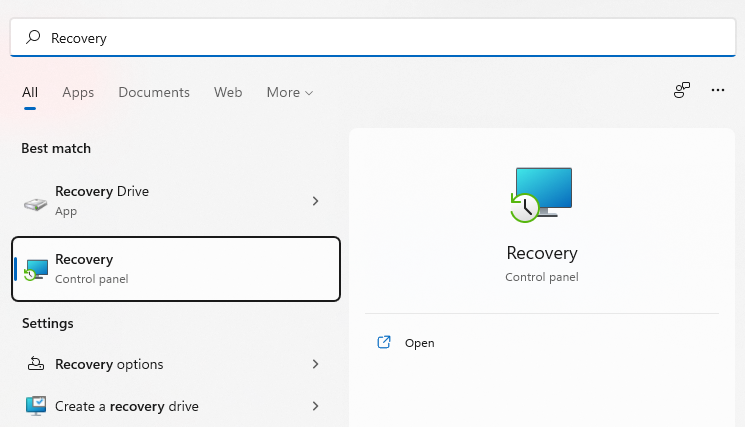Click the Open text in the preview pane

pyautogui.click(x=419, y=343)
